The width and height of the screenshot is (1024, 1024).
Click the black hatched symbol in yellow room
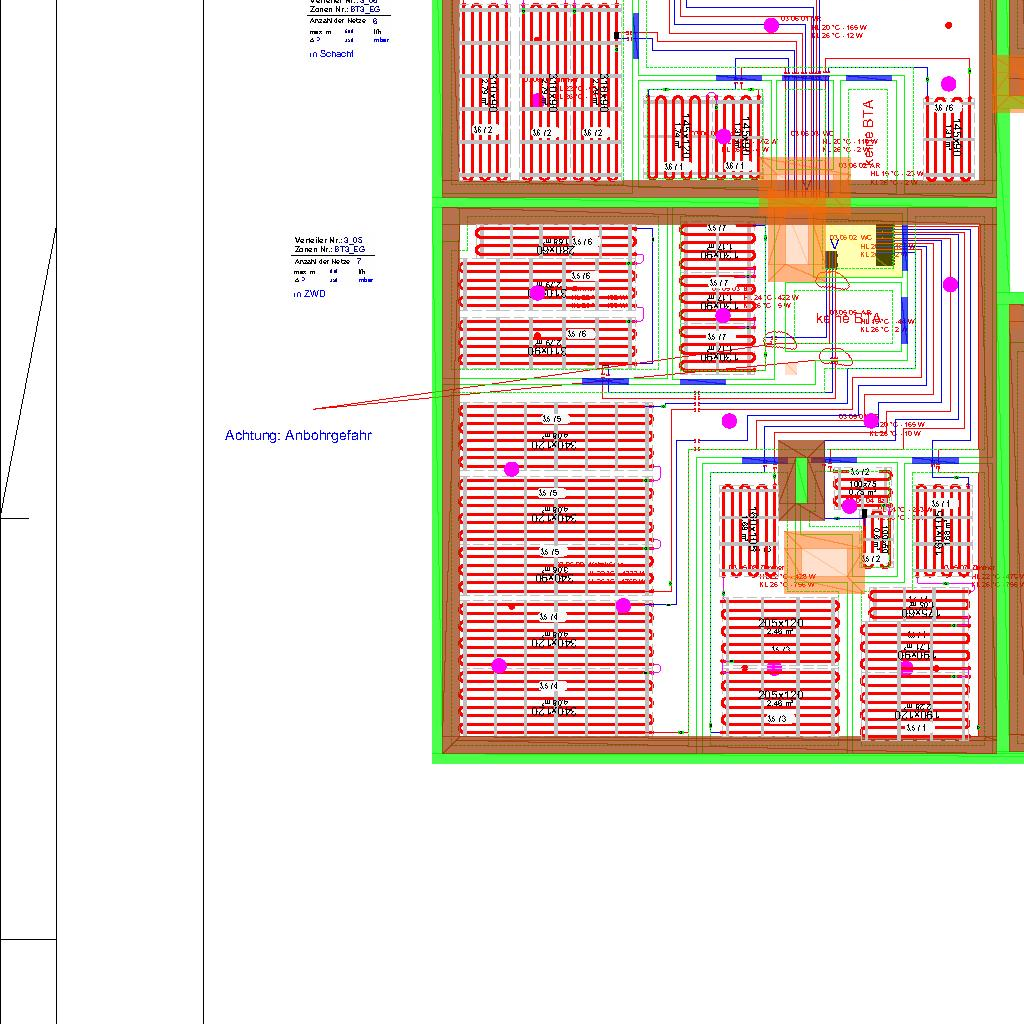coord(885,244)
